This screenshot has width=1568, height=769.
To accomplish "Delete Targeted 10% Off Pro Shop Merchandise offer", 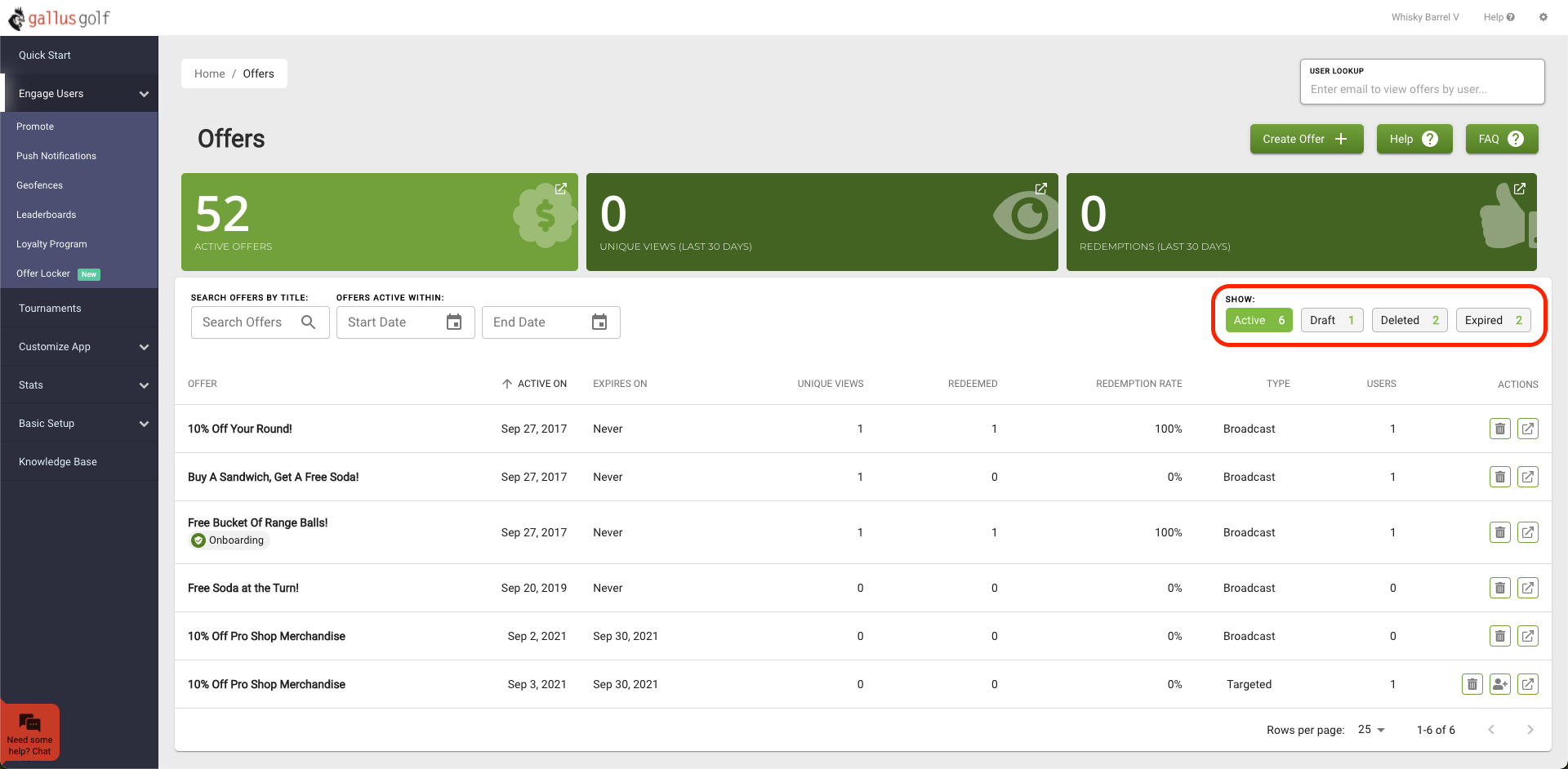I will (x=1472, y=684).
